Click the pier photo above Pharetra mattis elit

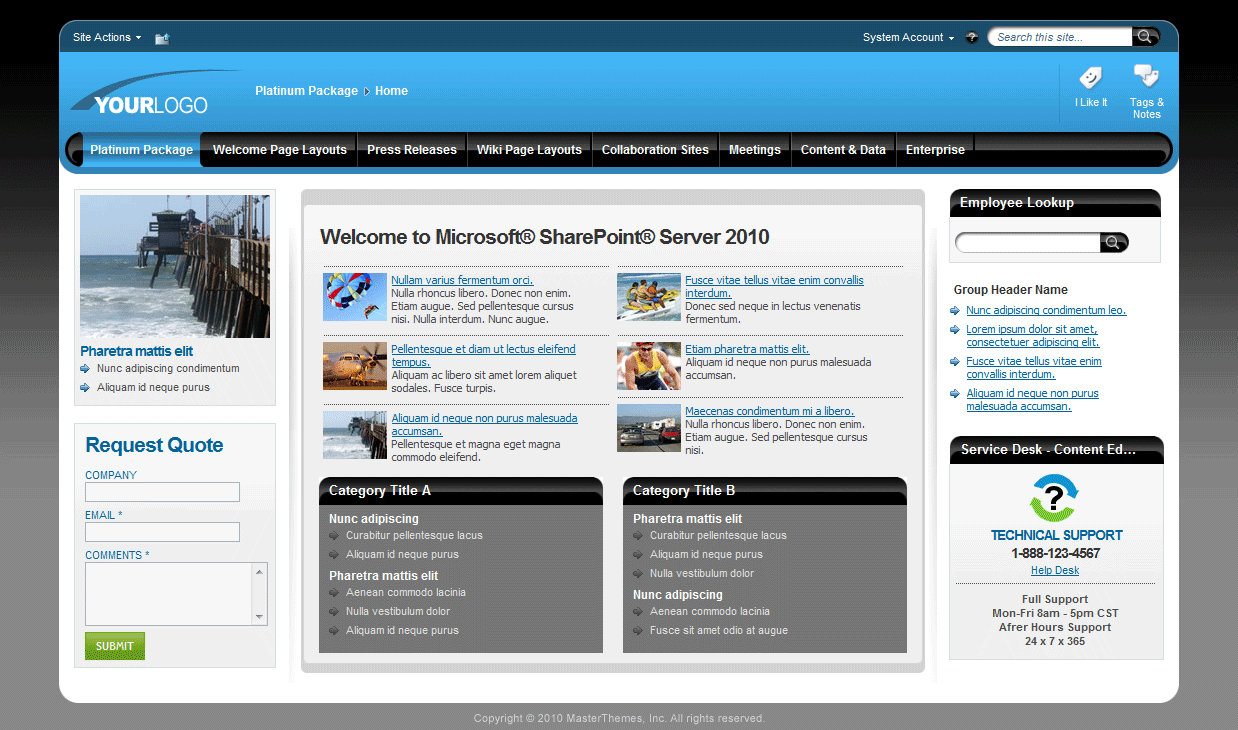174,266
